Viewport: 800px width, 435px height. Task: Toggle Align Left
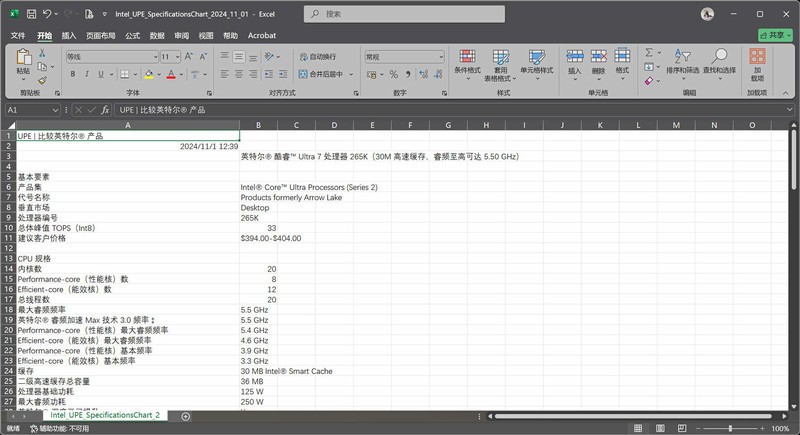tap(224, 74)
